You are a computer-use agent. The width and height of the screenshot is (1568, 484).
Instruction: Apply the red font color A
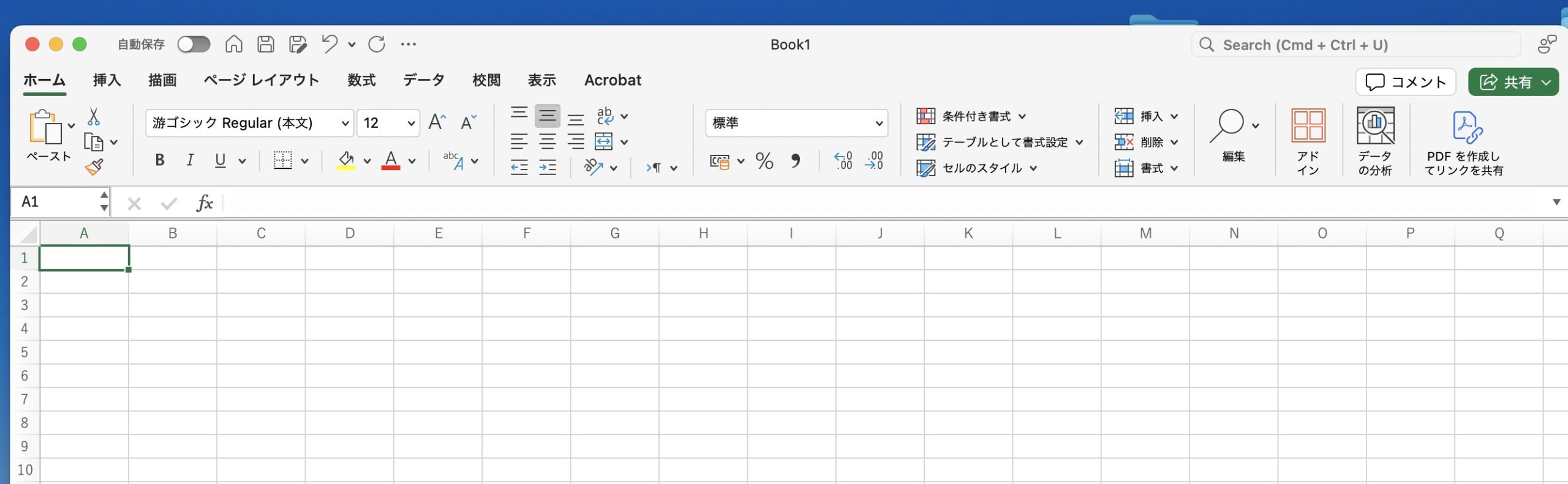391,160
